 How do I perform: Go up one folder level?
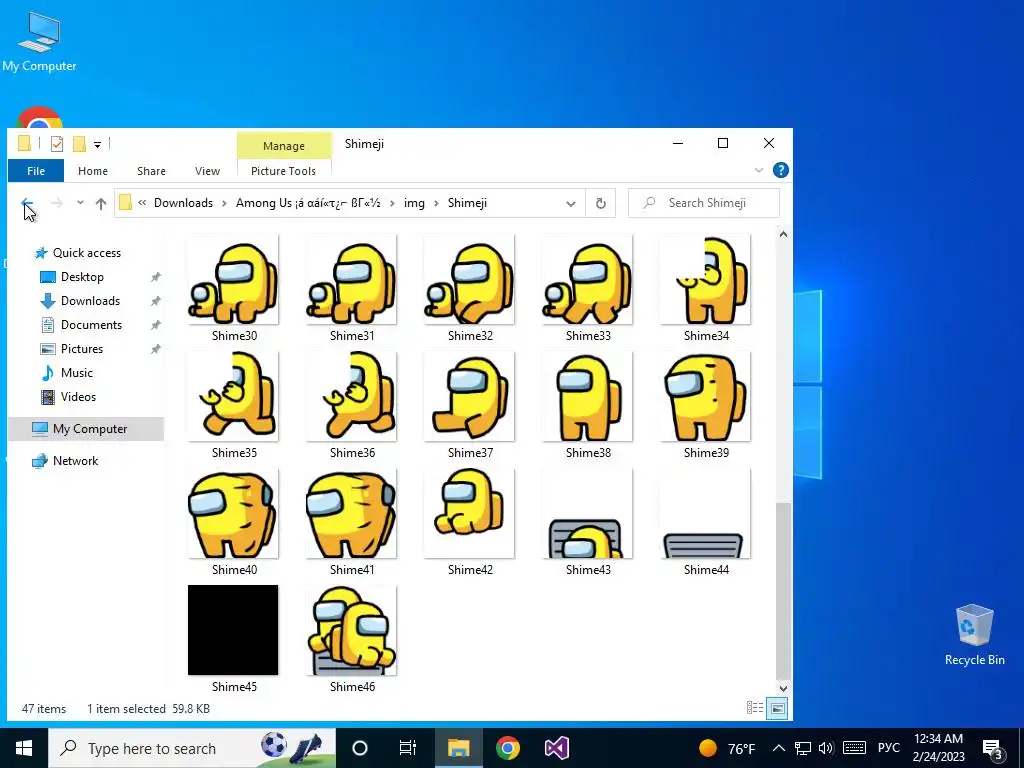tap(101, 203)
